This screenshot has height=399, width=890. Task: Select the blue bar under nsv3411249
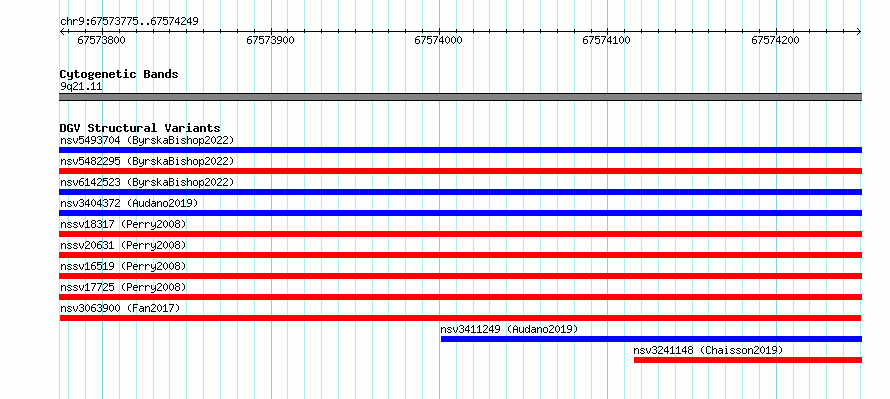coord(651,339)
